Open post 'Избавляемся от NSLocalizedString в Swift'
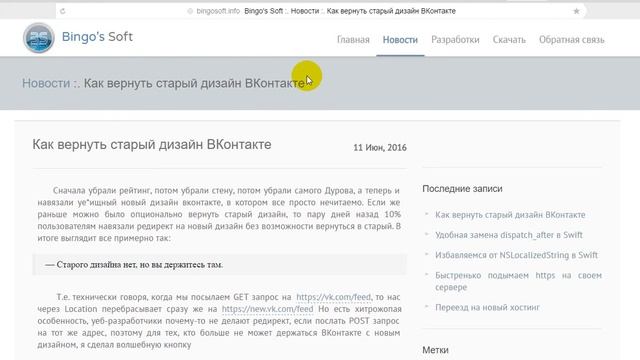The width and height of the screenshot is (640, 360). pyautogui.click(x=516, y=255)
